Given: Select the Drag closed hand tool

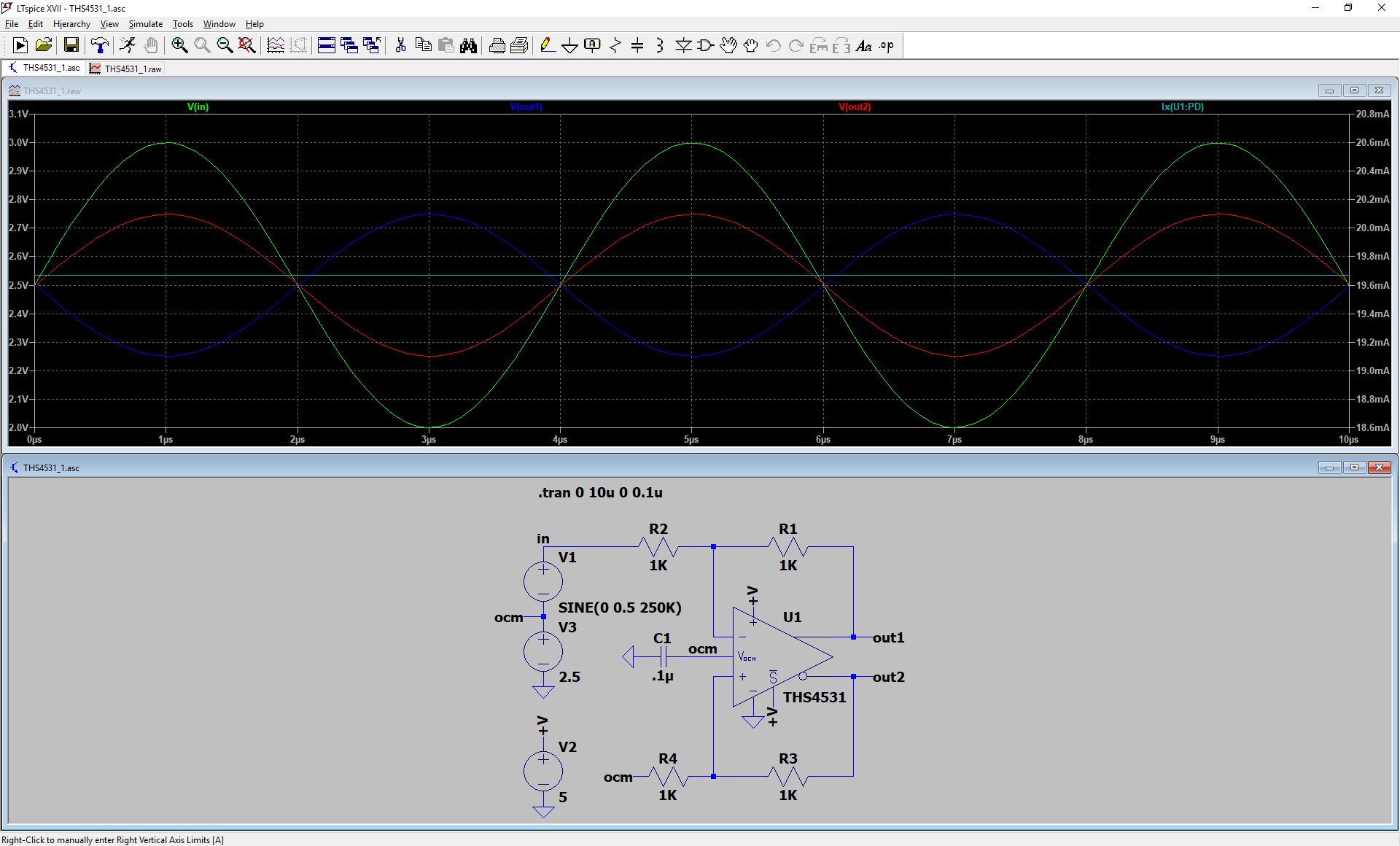Looking at the screenshot, I should coord(751,46).
